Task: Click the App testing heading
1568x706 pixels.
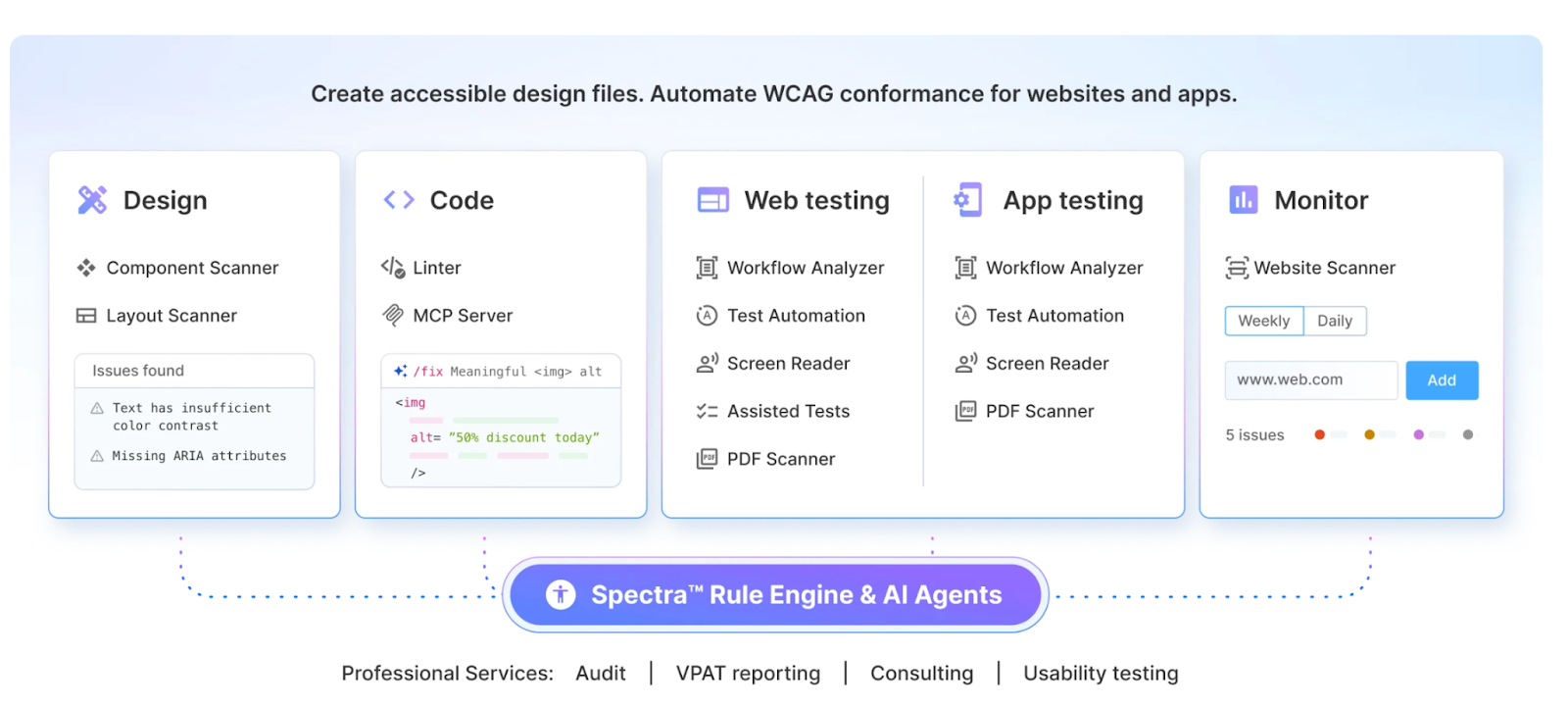Action: point(1073,200)
